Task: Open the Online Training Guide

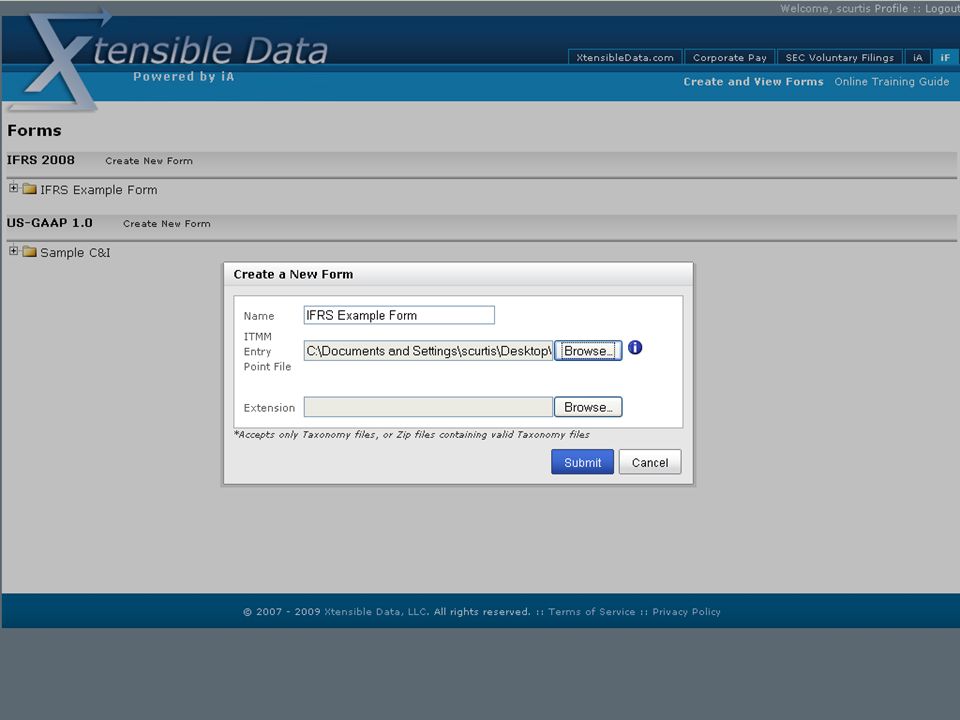Action: (x=891, y=81)
